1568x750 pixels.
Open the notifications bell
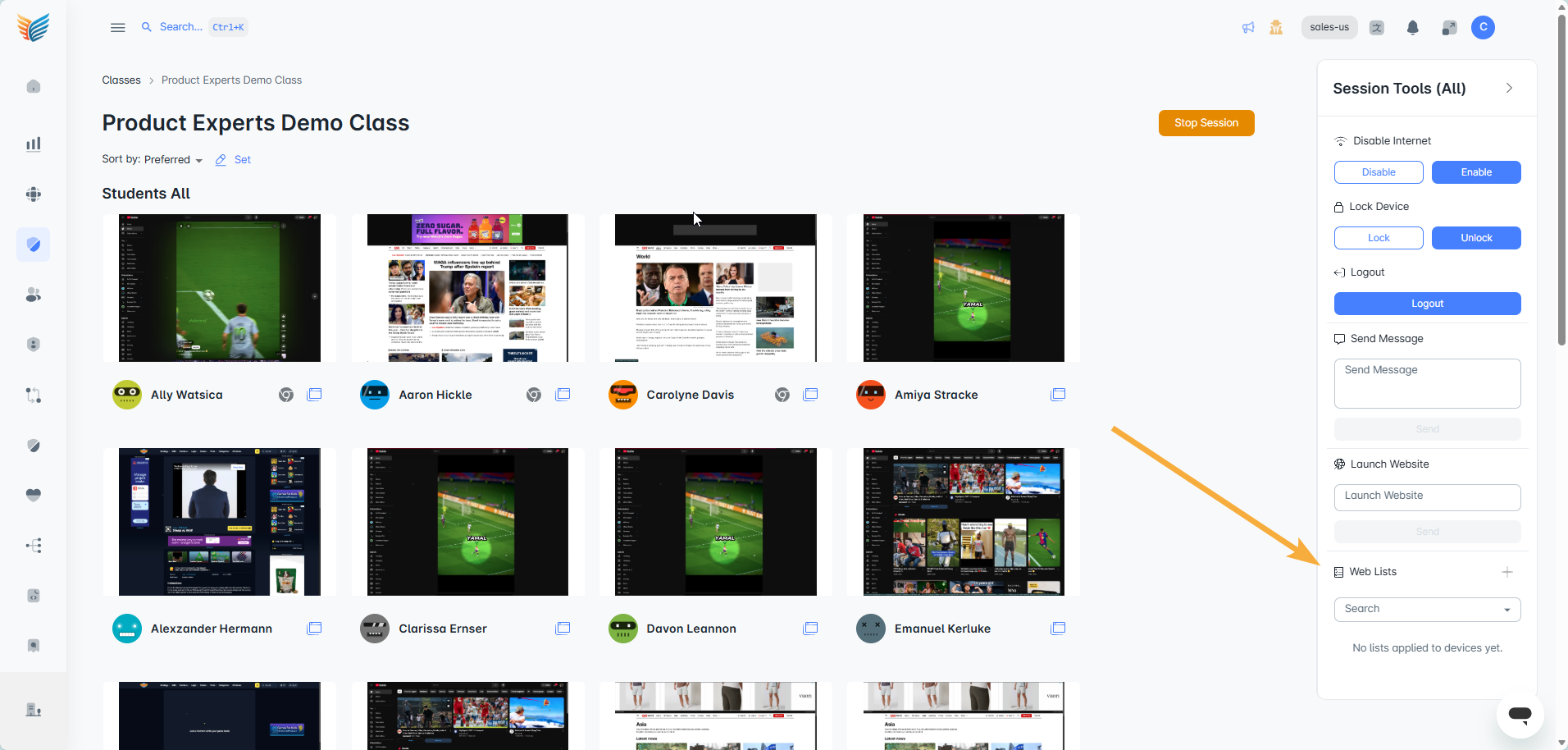pos(1413,27)
